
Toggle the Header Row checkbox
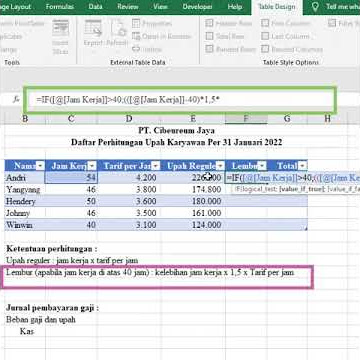point(209,23)
